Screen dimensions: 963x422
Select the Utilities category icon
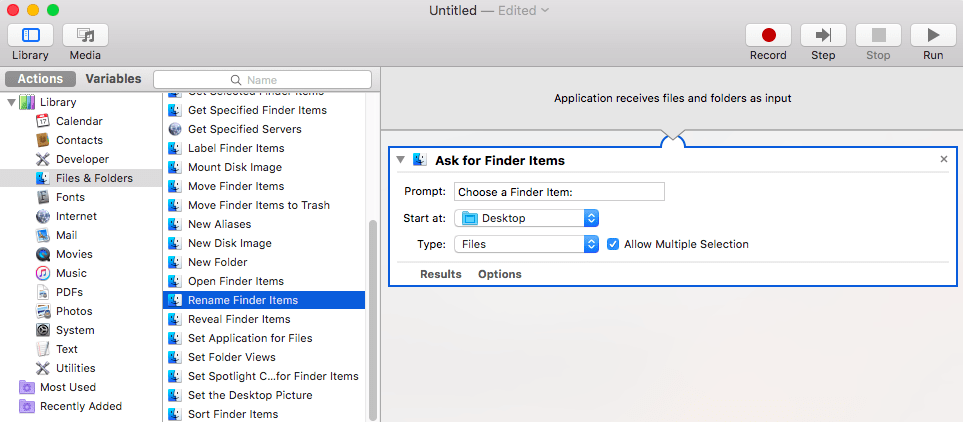pyautogui.click(x=43, y=368)
